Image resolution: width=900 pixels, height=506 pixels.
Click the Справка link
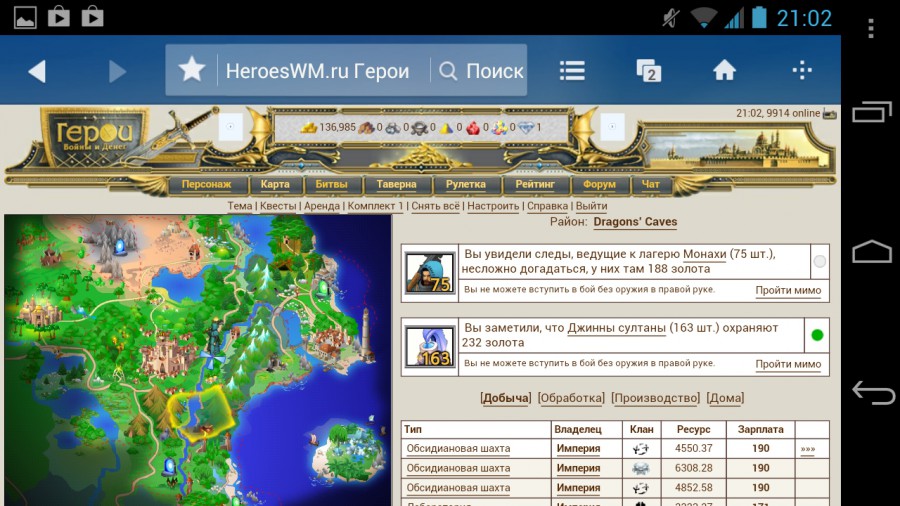(548, 206)
